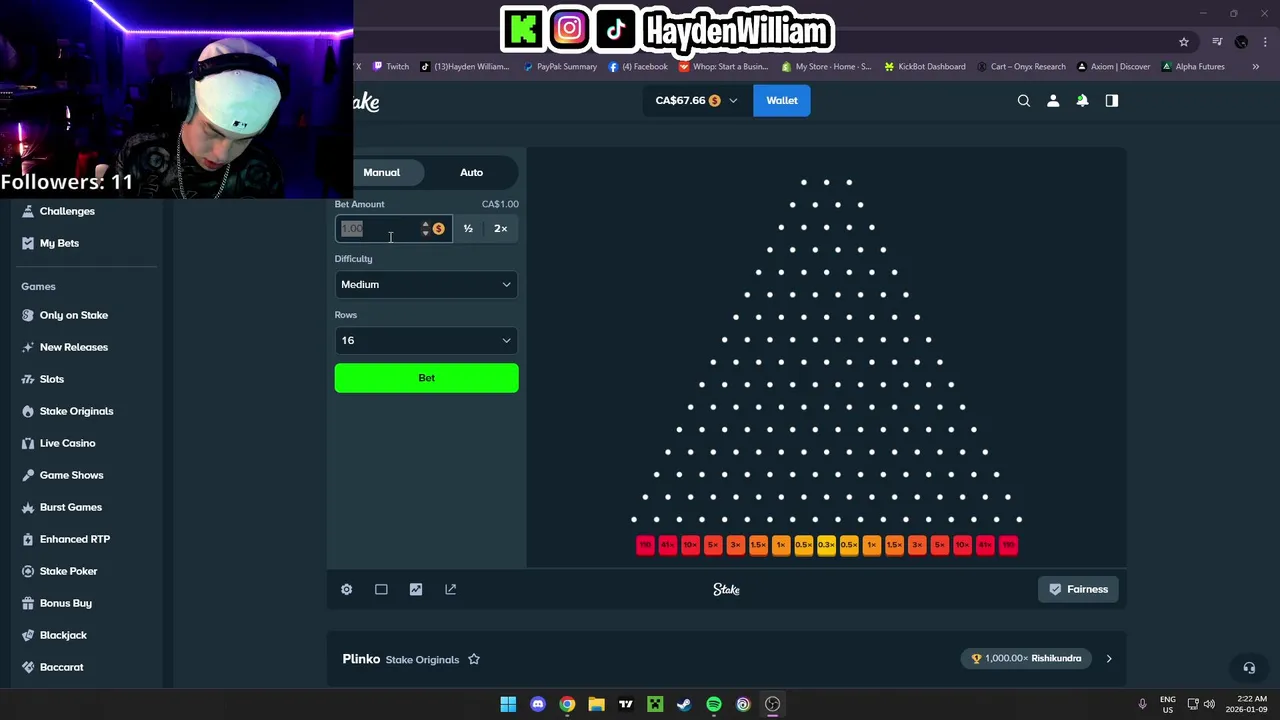
Task: Expand the Rishikundra high-win chevron
Action: (x=1108, y=659)
